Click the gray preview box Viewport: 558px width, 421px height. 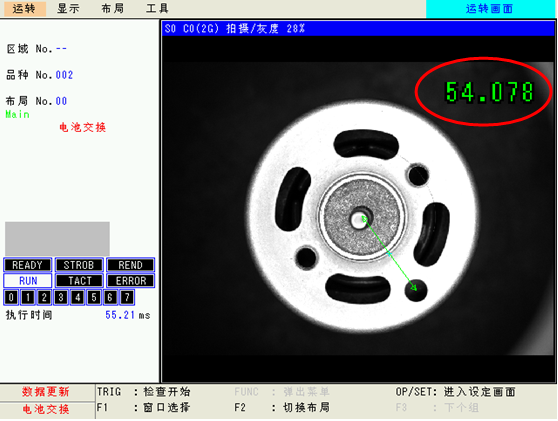pyautogui.click(x=57, y=239)
